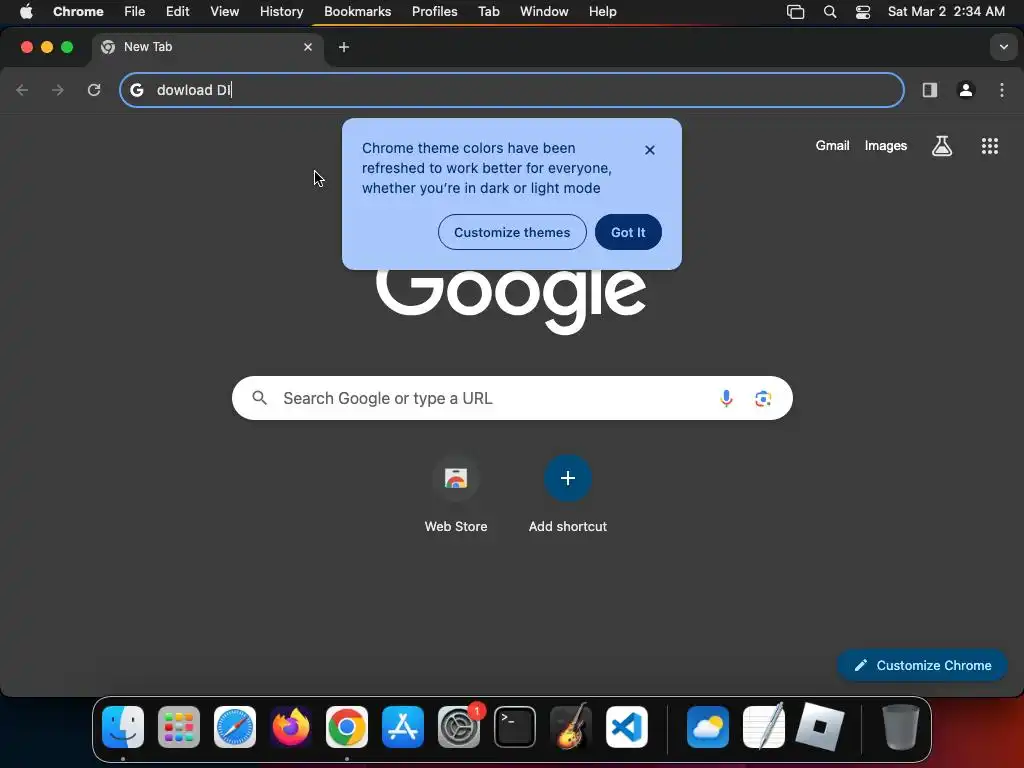This screenshot has height=768, width=1024.
Task: Open the Chrome application menu
Action: point(78,12)
